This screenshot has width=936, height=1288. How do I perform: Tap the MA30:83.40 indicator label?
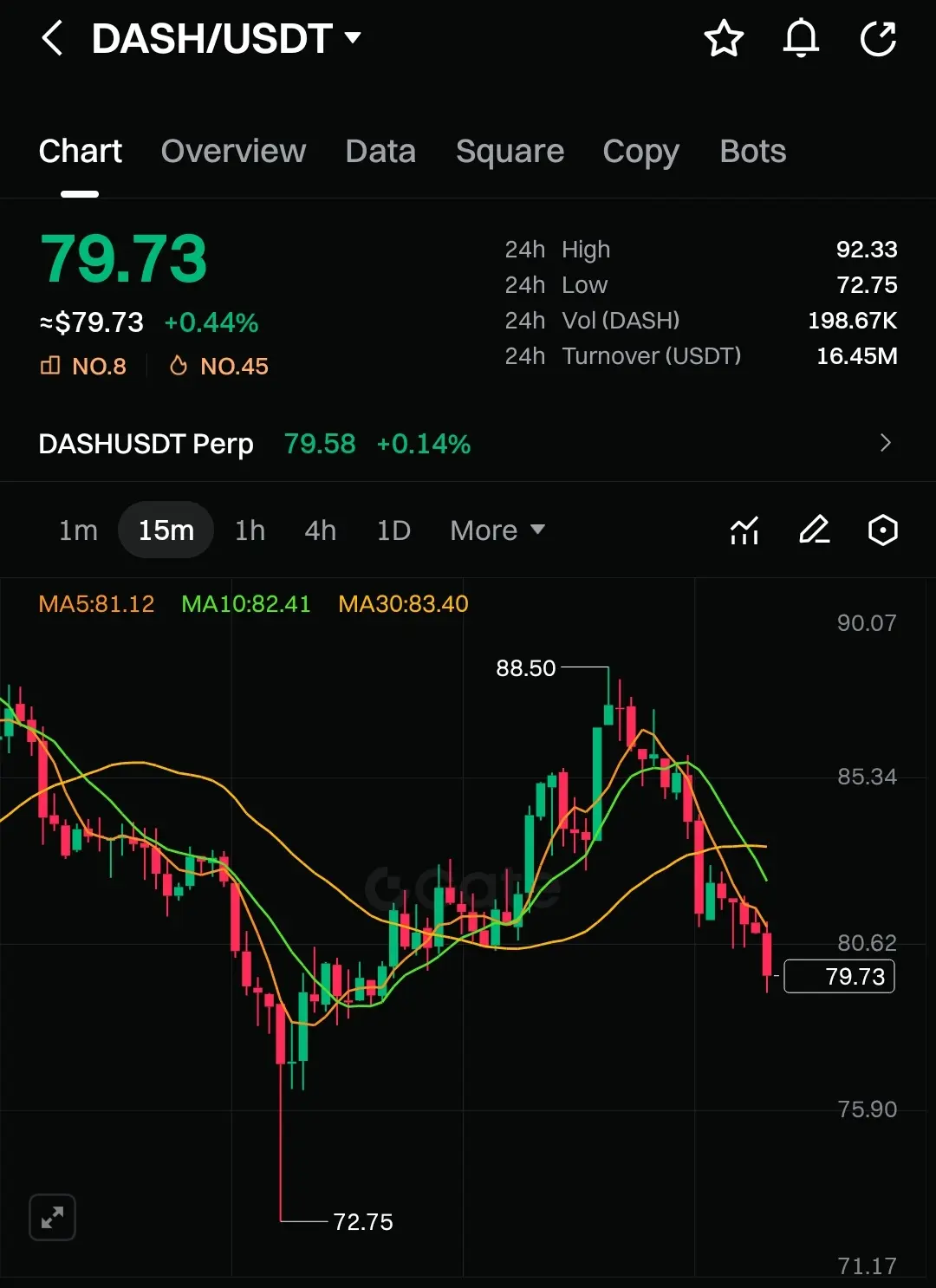[x=403, y=603]
